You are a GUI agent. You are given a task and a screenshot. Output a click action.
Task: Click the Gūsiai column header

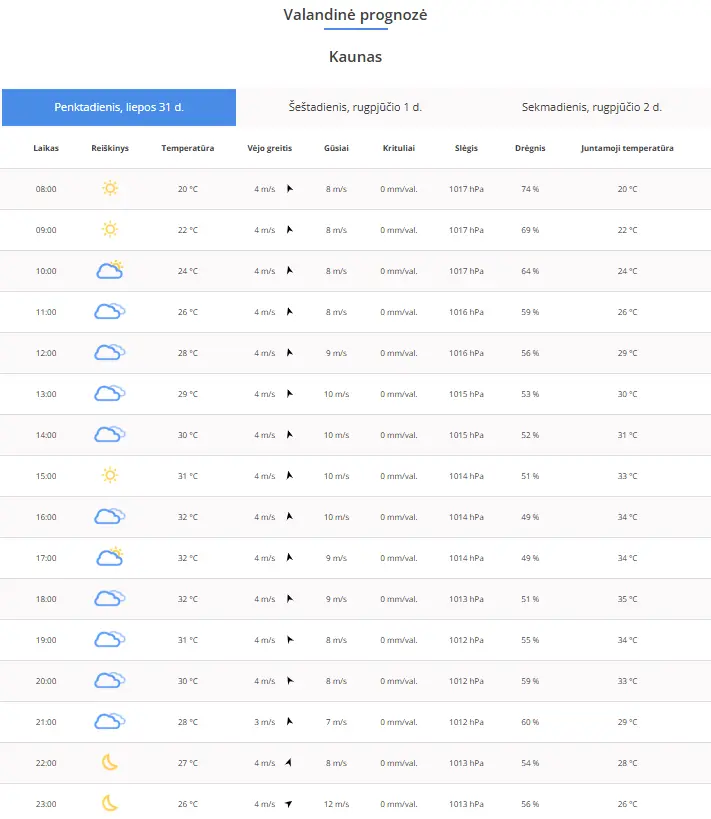[x=336, y=148]
